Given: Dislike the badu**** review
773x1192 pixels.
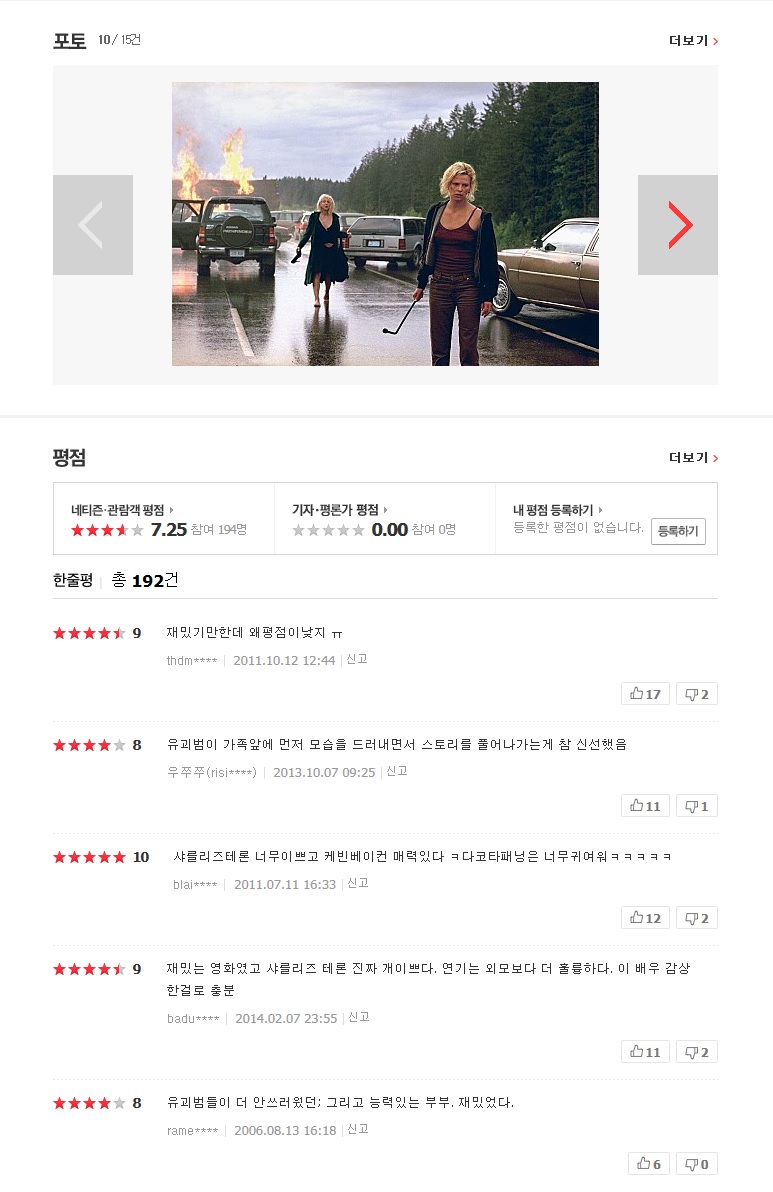Looking at the screenshot, I should click(x=696, y=1052).
